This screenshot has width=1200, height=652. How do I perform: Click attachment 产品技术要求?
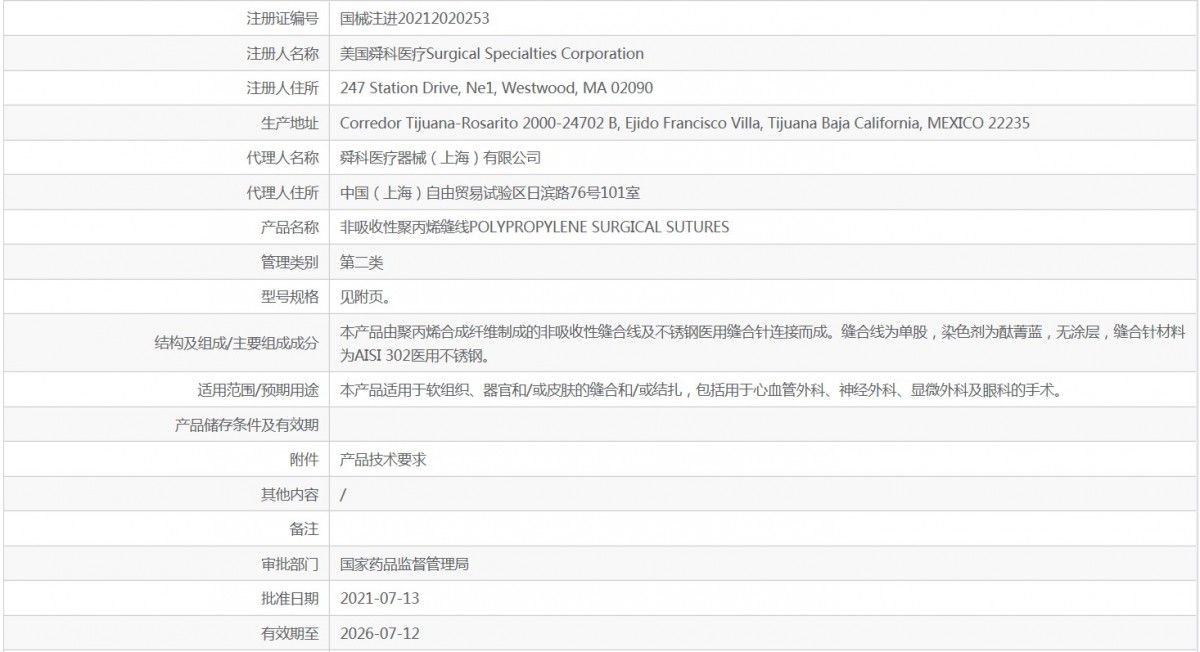[384, 459]
